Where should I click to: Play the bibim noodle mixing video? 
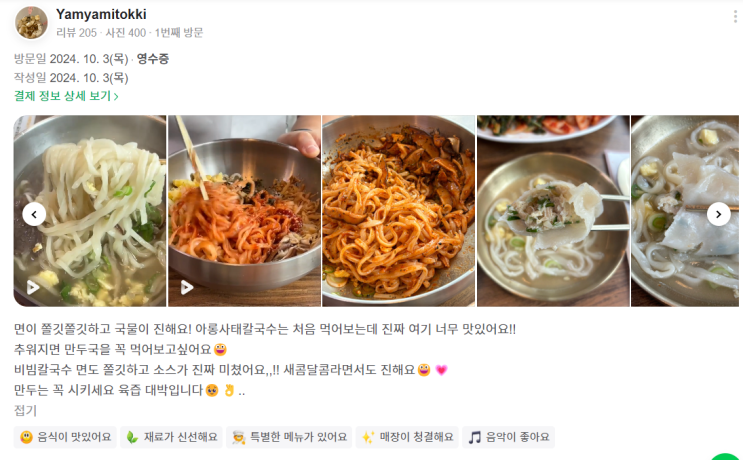click(x=187, y=287)
